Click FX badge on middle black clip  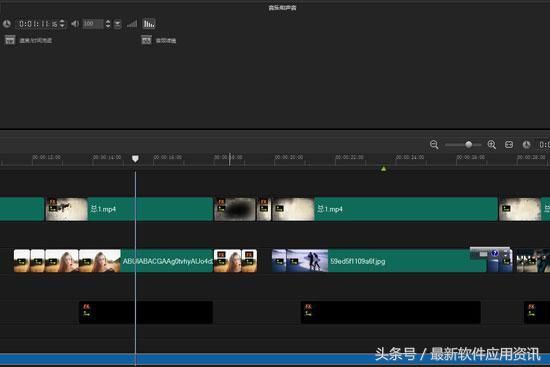pos(308,307)
